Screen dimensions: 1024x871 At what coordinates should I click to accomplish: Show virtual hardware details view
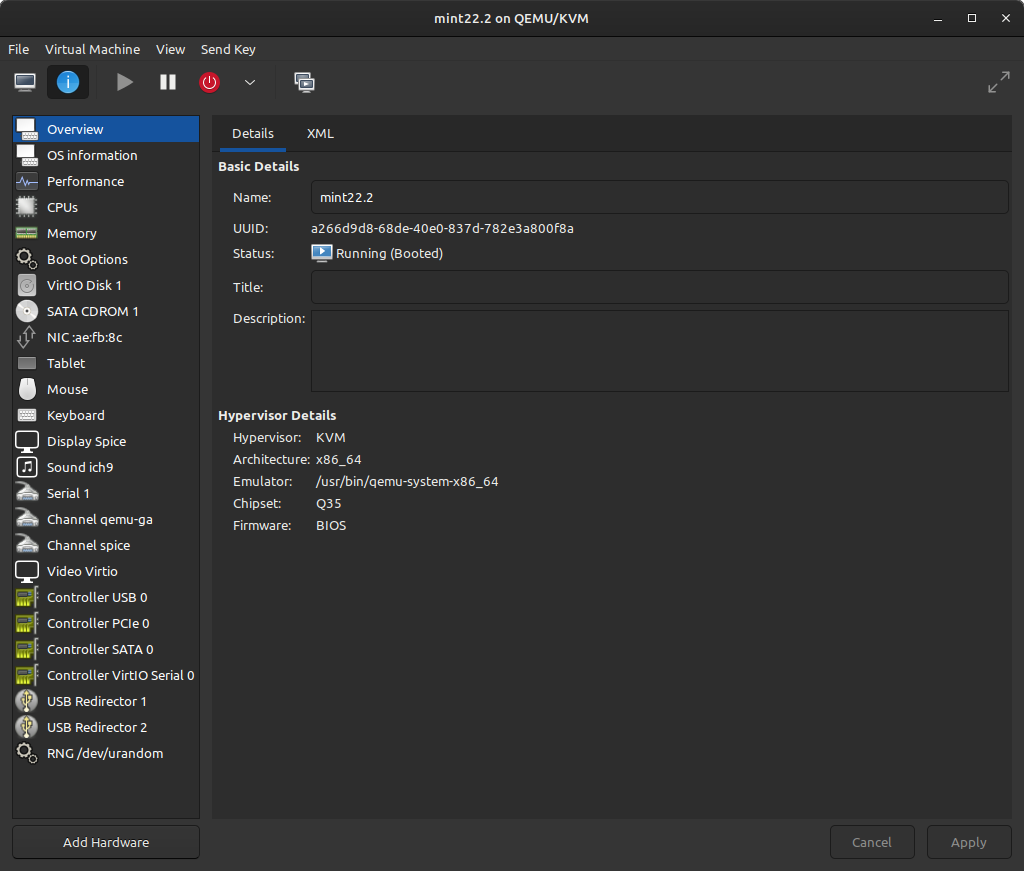tap(68, 82)
